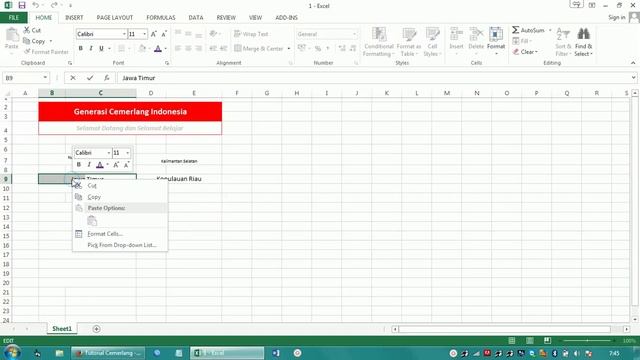Viewport: 640px width, 360px height.
Task: Select the Sheet1 tab
Action: pyautogui.click(x=62, y=329)
